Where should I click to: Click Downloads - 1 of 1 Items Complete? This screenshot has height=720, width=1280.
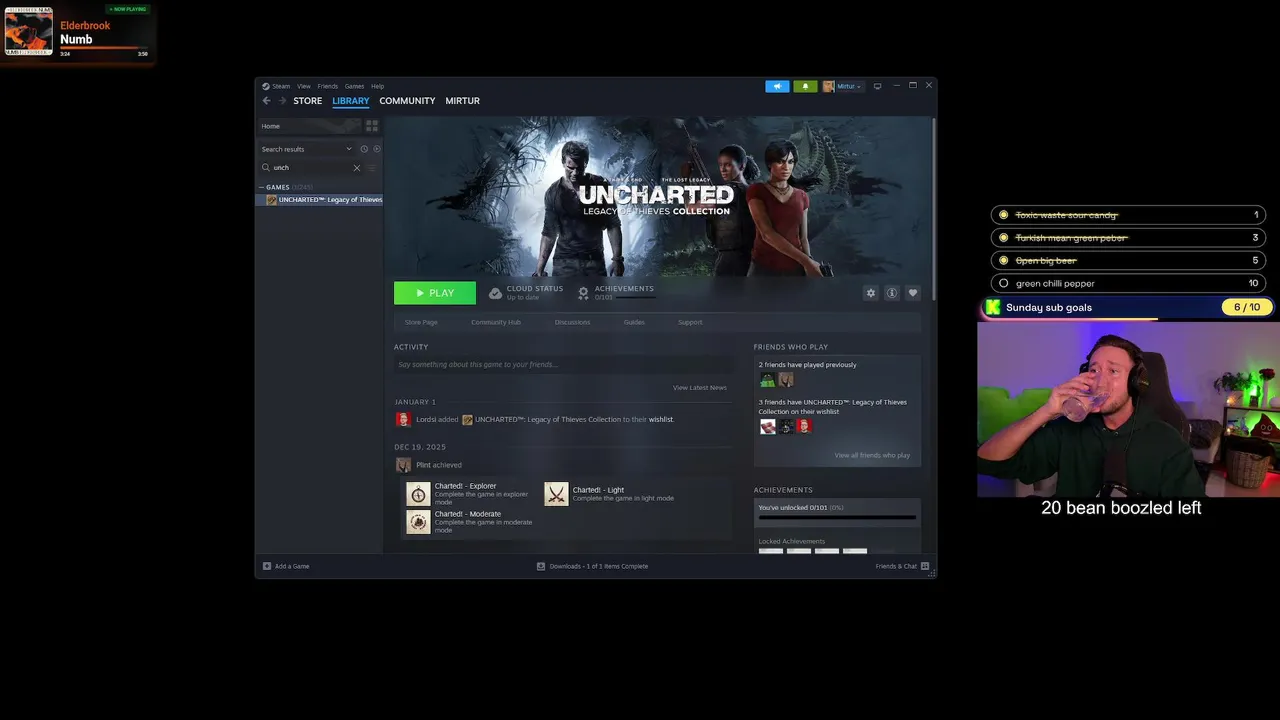[x=598, y=566]
